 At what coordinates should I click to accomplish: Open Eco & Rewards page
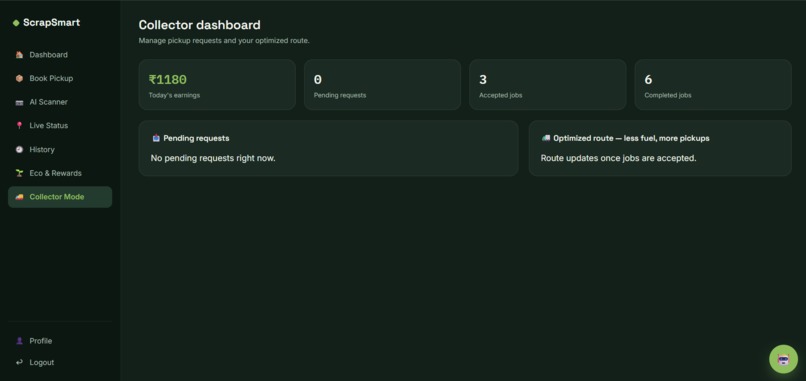pos(60,173)
